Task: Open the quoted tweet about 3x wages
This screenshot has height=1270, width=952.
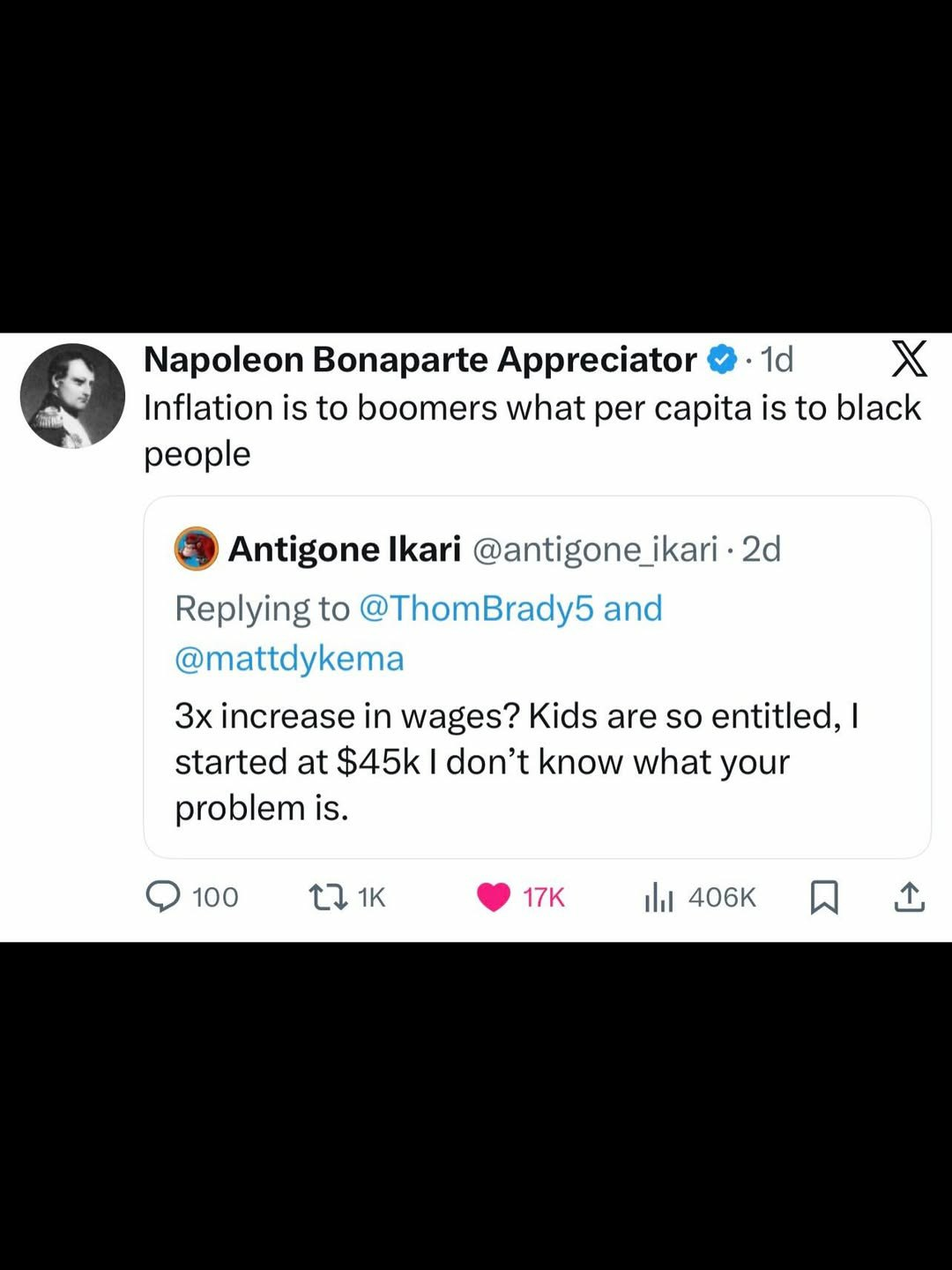Action: 516,762
